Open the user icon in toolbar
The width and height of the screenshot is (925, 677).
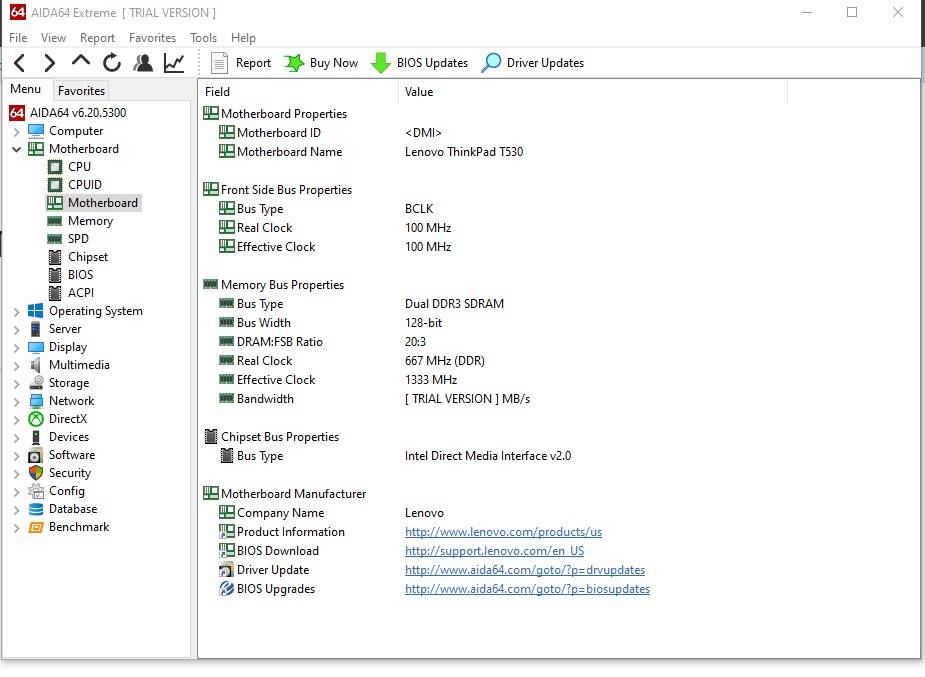pyautogui.click(x=143, y=63)
